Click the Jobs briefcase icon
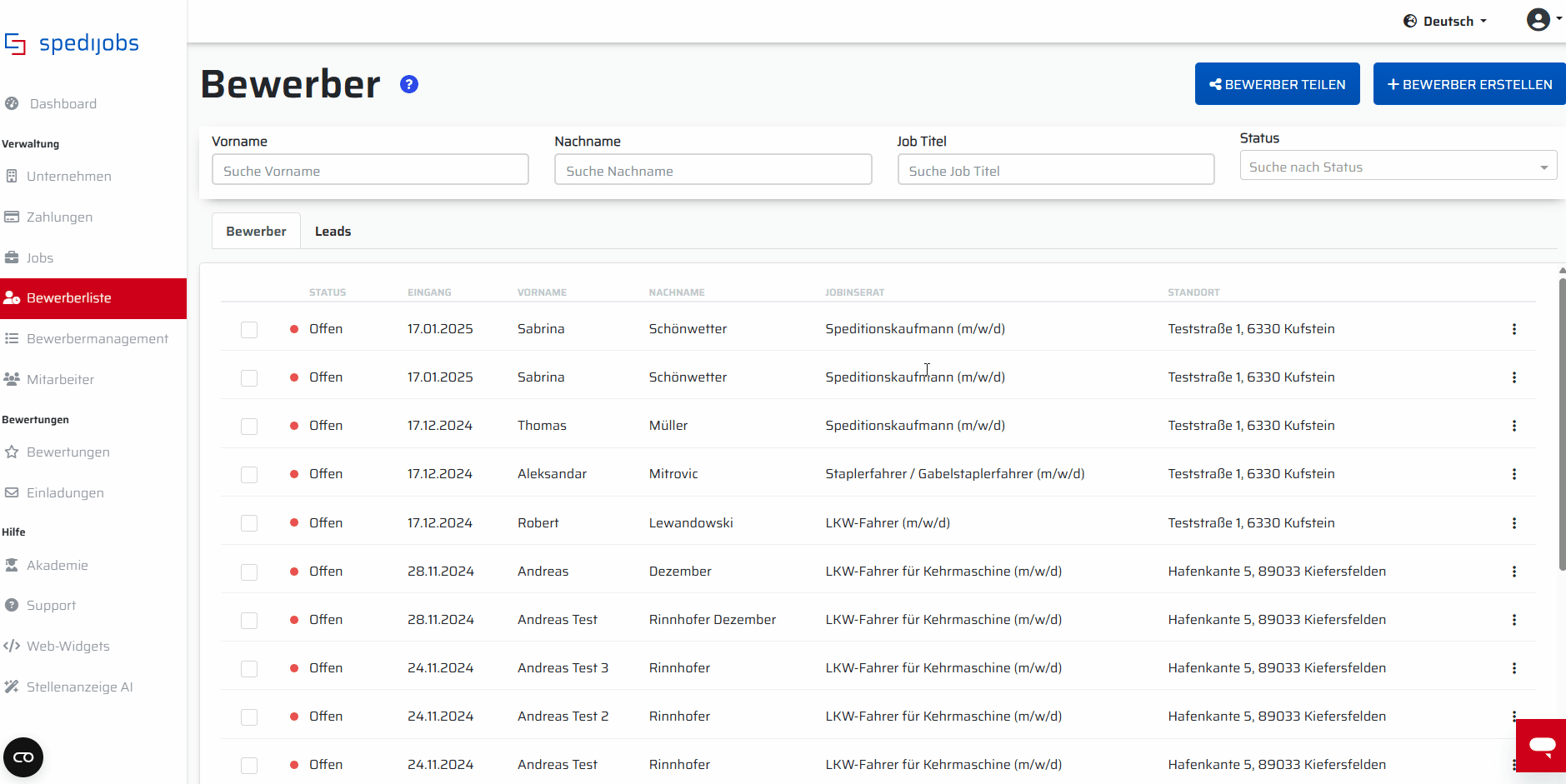The width and height of the screenshot is (1566, 784). (x=12, y=257)
